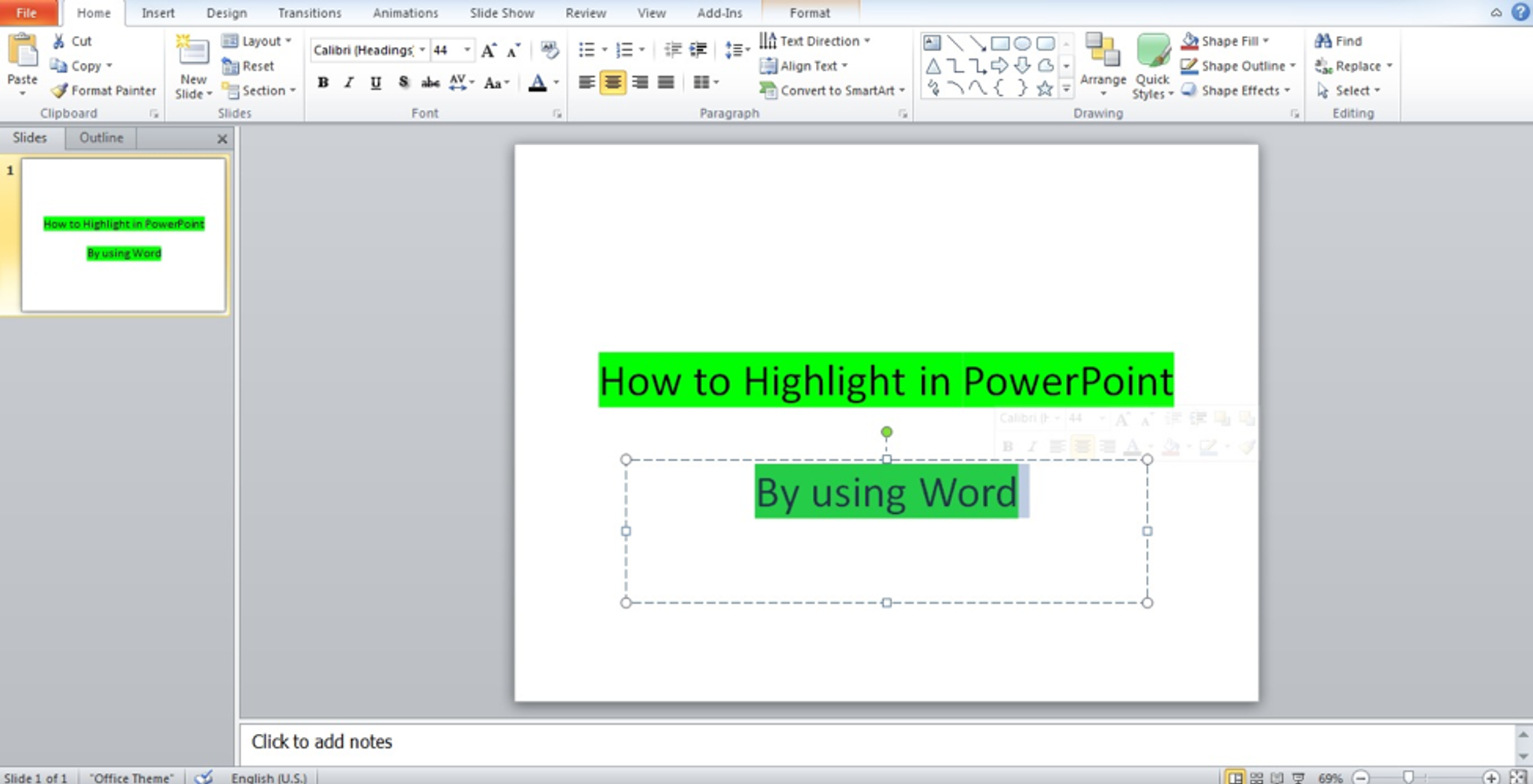Toggle Italic text formatting
Screen dimensions: 1533x784
[x=349, y=82]
